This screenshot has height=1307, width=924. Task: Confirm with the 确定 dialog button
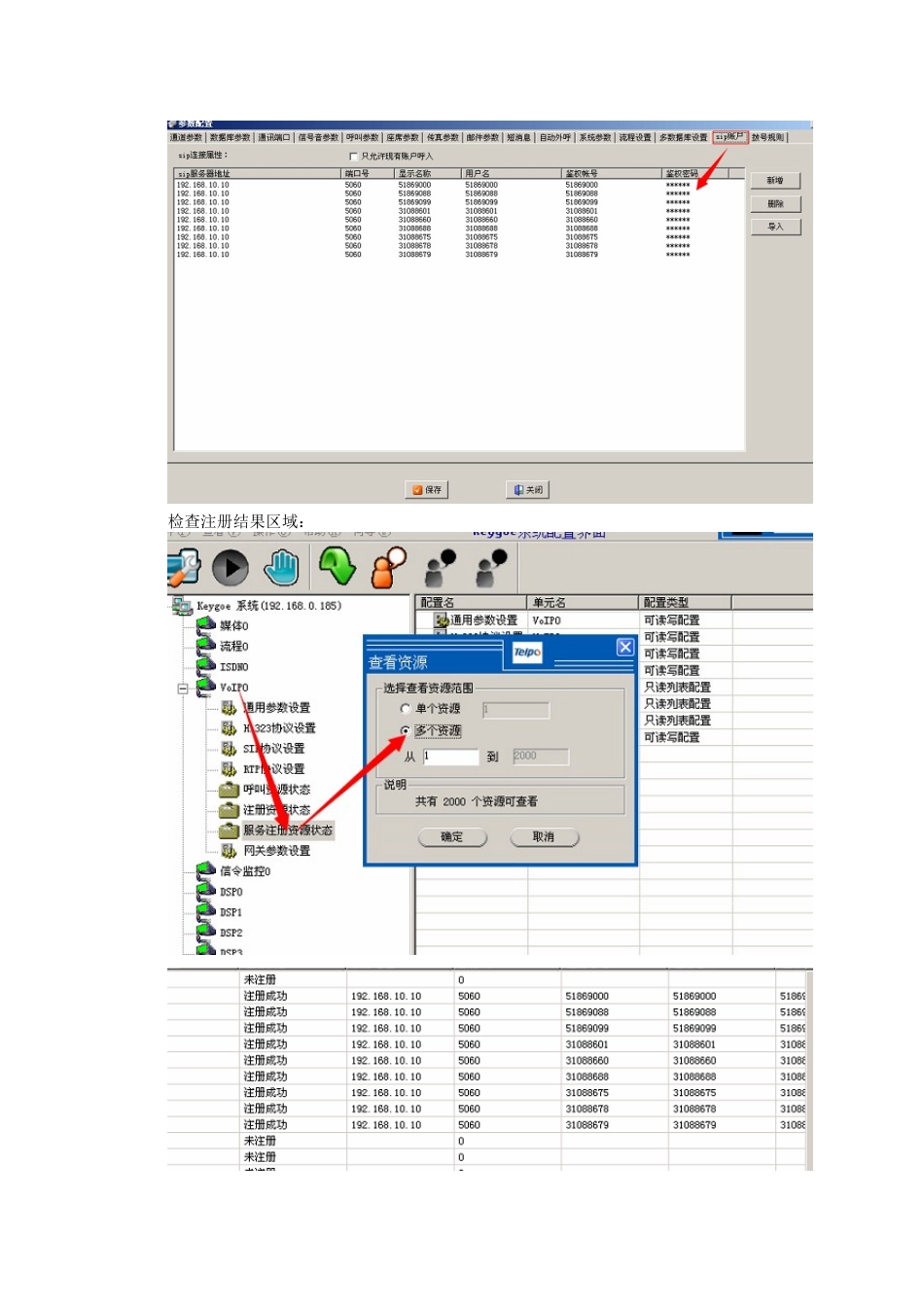tap(452, 836)
